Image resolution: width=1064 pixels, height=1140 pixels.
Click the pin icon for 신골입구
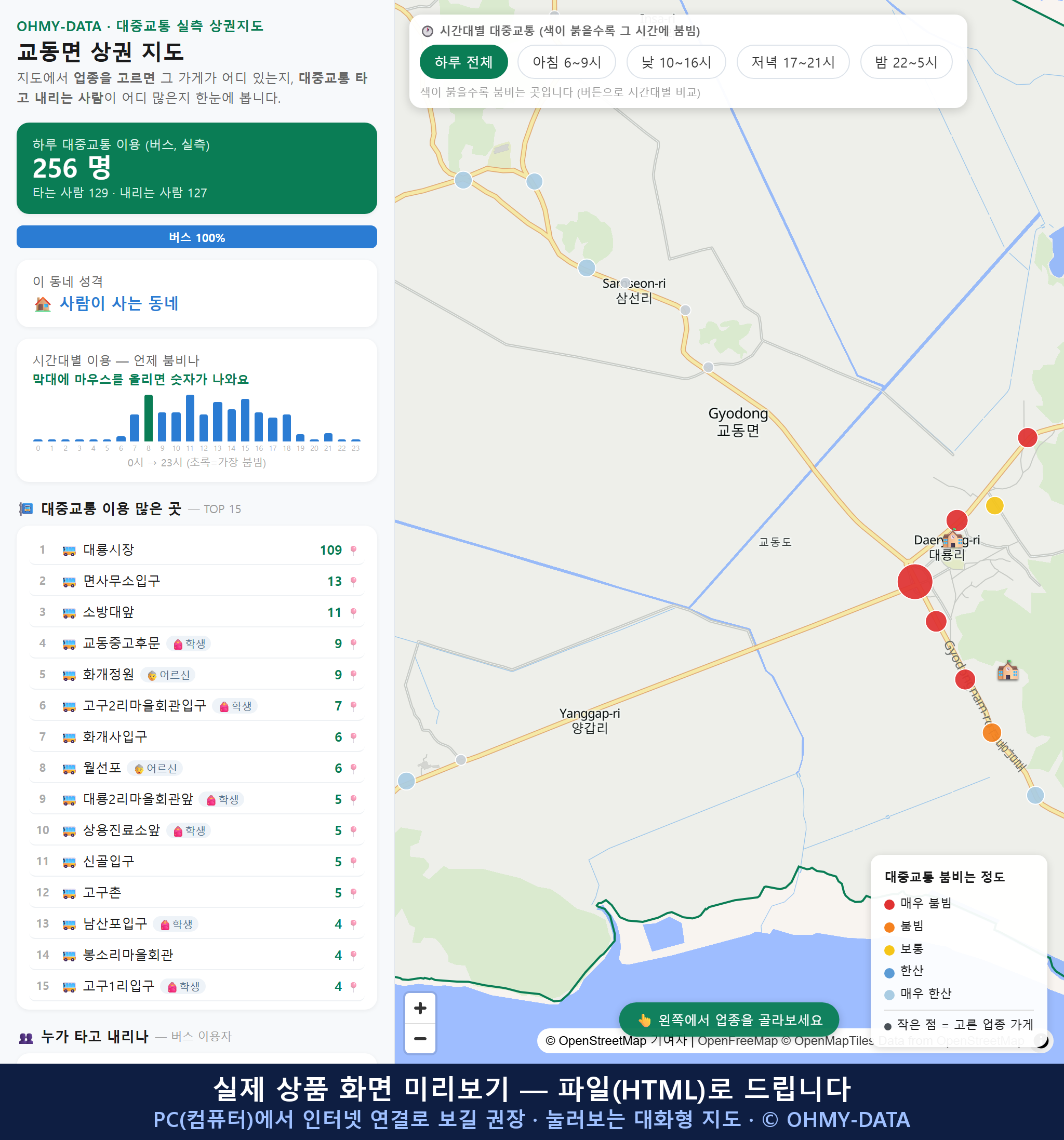353,862
